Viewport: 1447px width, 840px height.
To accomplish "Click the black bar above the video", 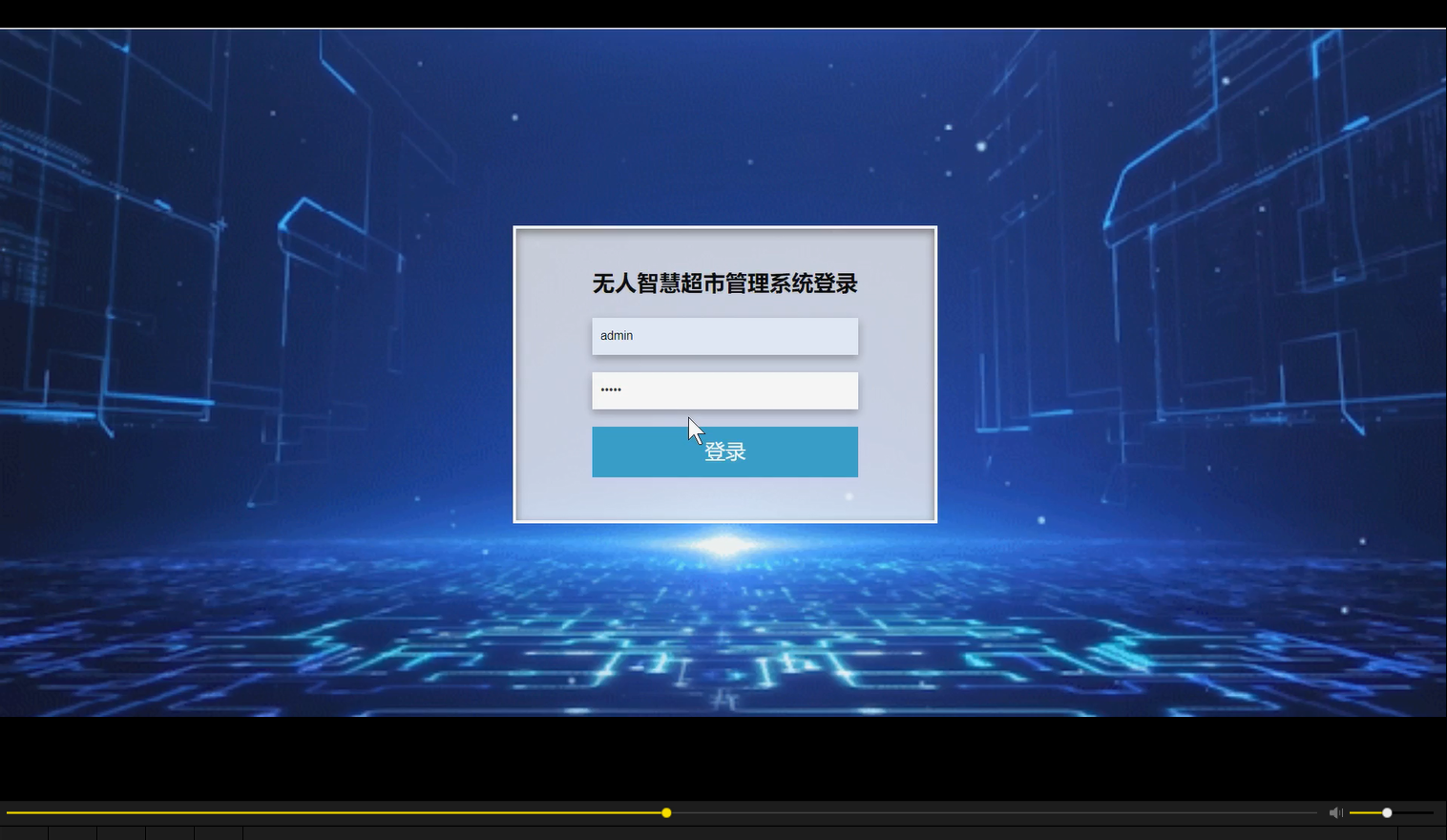I will tap(723, 13).
